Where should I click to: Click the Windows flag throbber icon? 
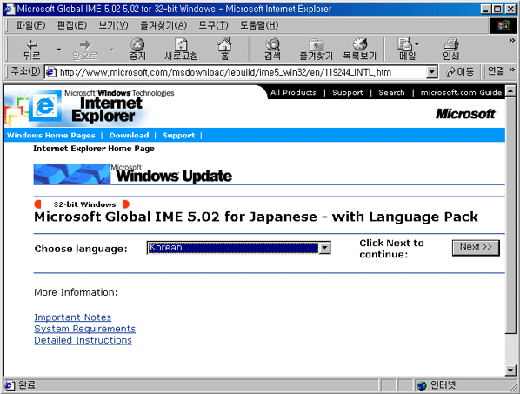coord(503,26)
